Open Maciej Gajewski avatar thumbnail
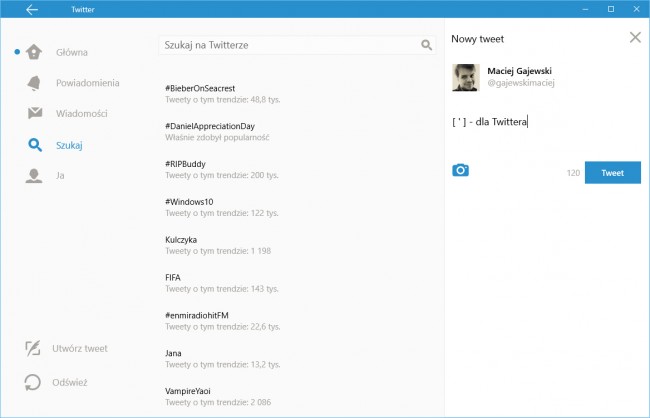Image resolution: width=650 pixels, height=418 pixels. point(466,77)
